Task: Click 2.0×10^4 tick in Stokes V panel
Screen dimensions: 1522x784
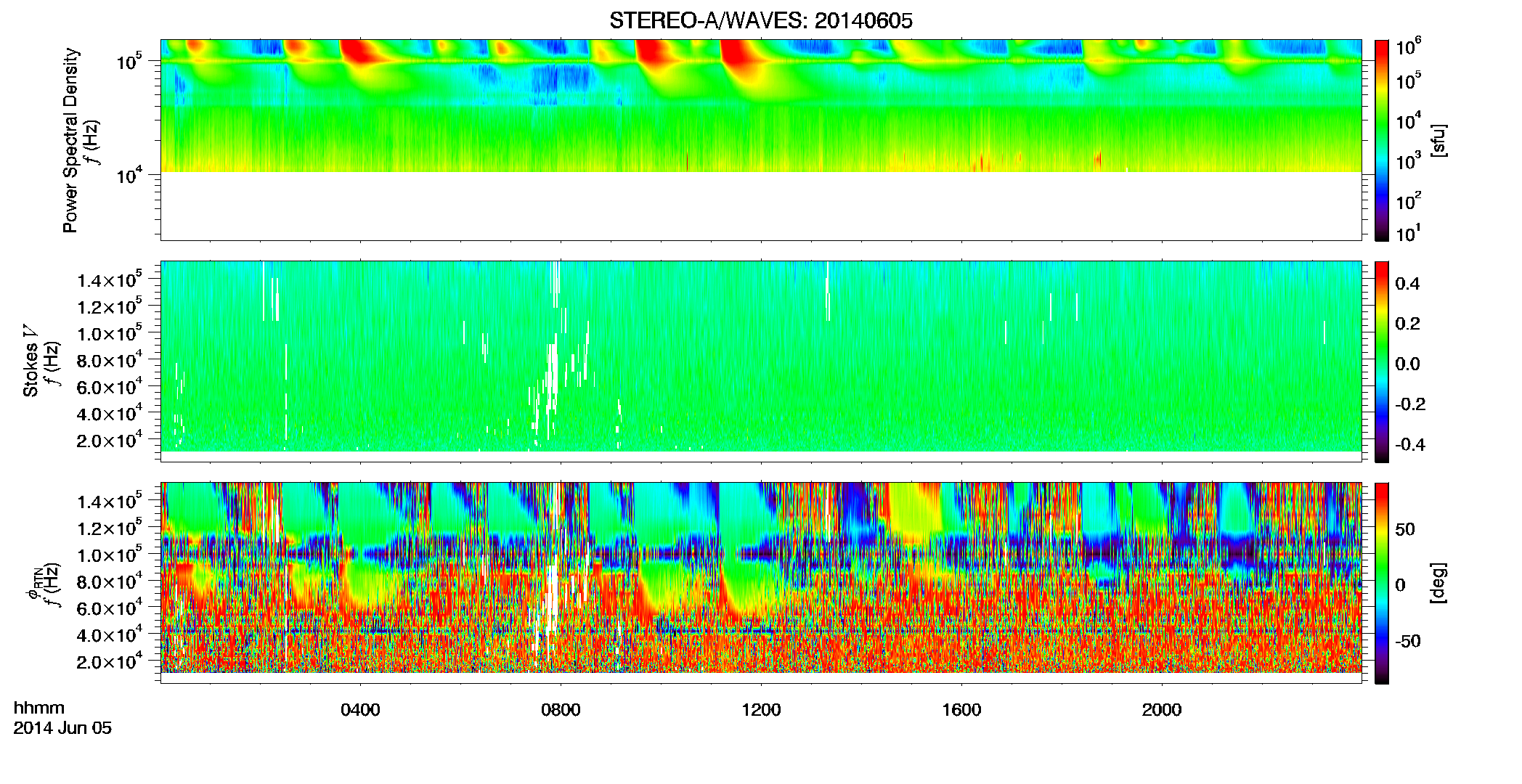Action: (110, 439)
